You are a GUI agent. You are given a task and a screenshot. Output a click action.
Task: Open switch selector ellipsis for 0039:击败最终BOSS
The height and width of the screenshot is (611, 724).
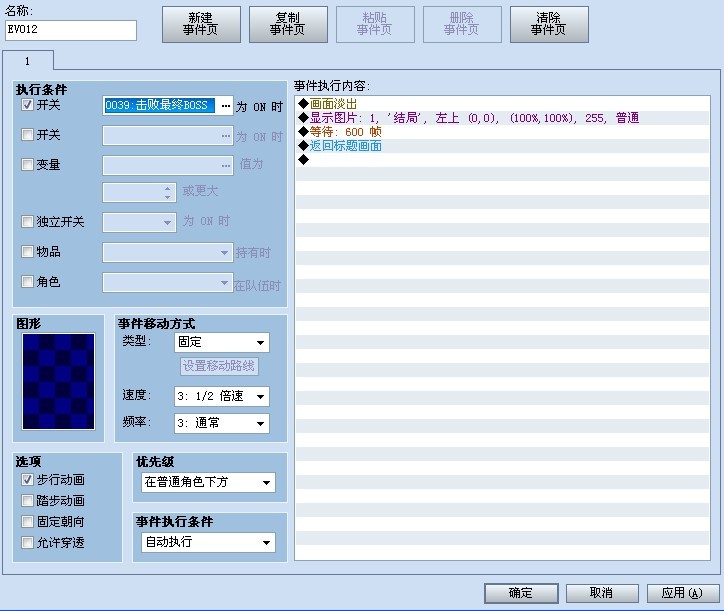(225, 106)
